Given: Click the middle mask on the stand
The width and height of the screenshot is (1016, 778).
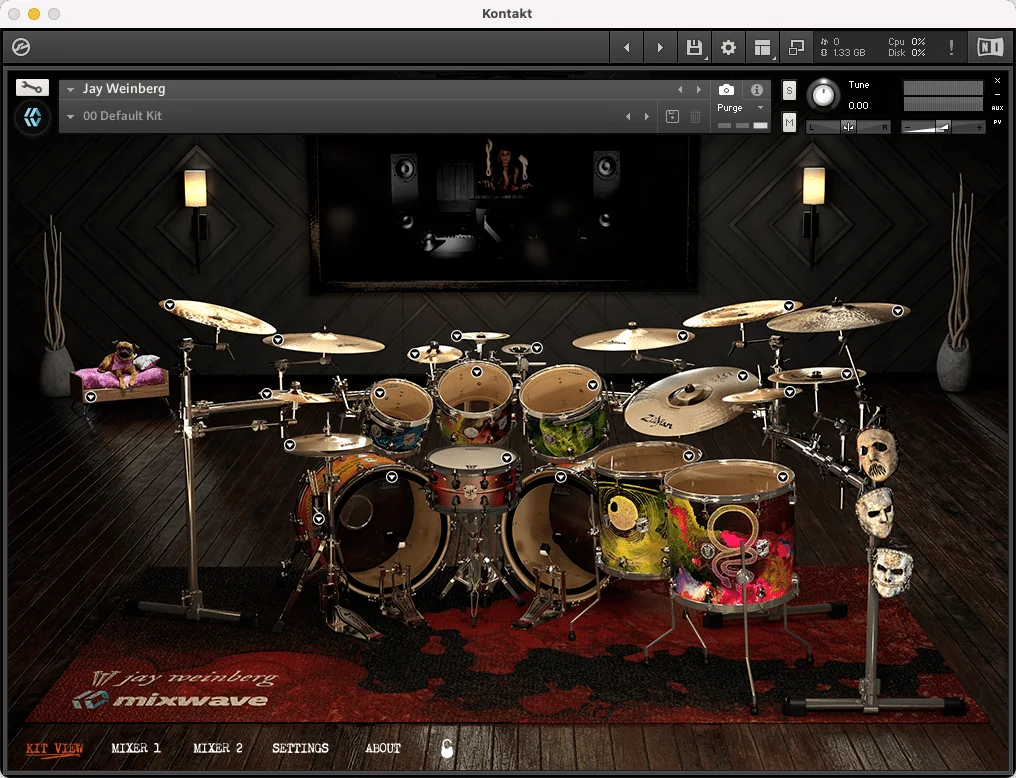Looking at the screenshot, I should pyautogui.click(x=876, y=512).
